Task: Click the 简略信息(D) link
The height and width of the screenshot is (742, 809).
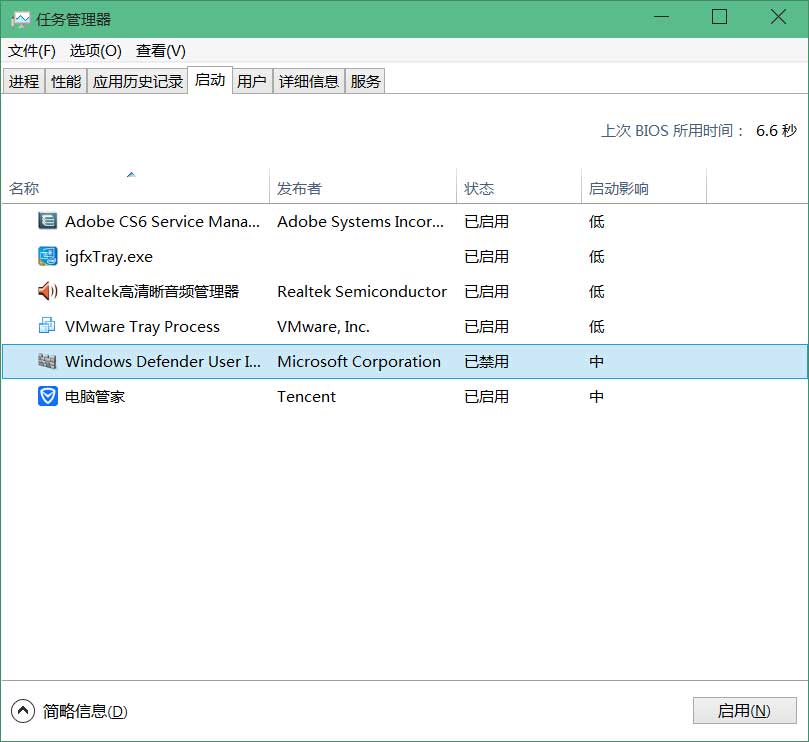Action: tap(85, 711)
